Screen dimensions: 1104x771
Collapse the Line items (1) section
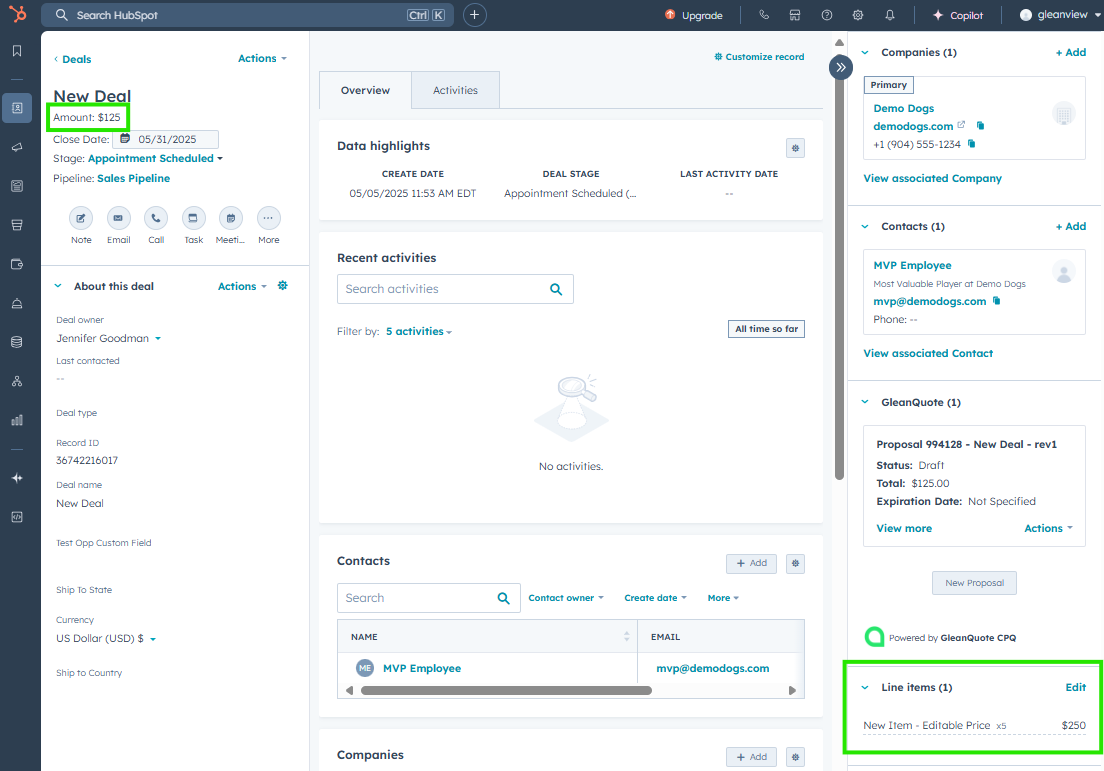coord(865,687)
